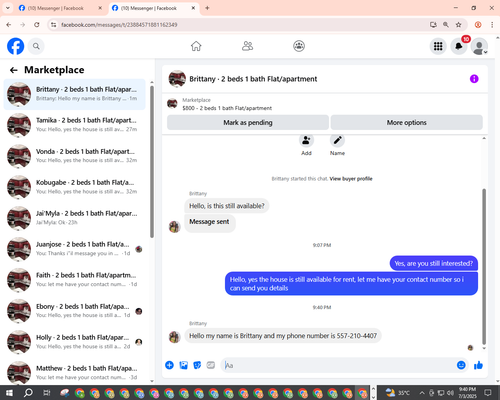
Task: Open Jai'Myla conversation in list
Action: 74,218
